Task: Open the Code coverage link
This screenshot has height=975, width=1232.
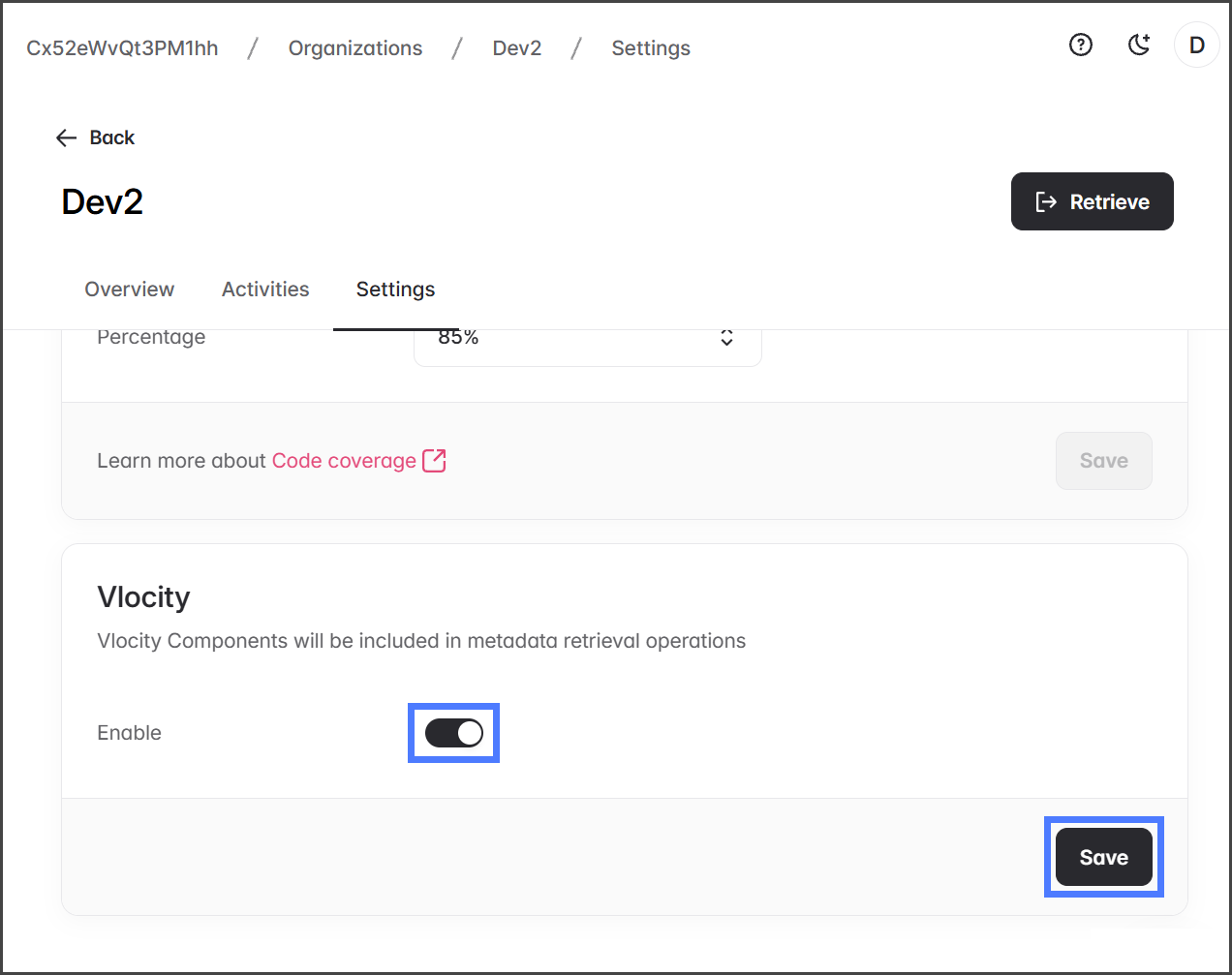Action: (x=344, y=461)
